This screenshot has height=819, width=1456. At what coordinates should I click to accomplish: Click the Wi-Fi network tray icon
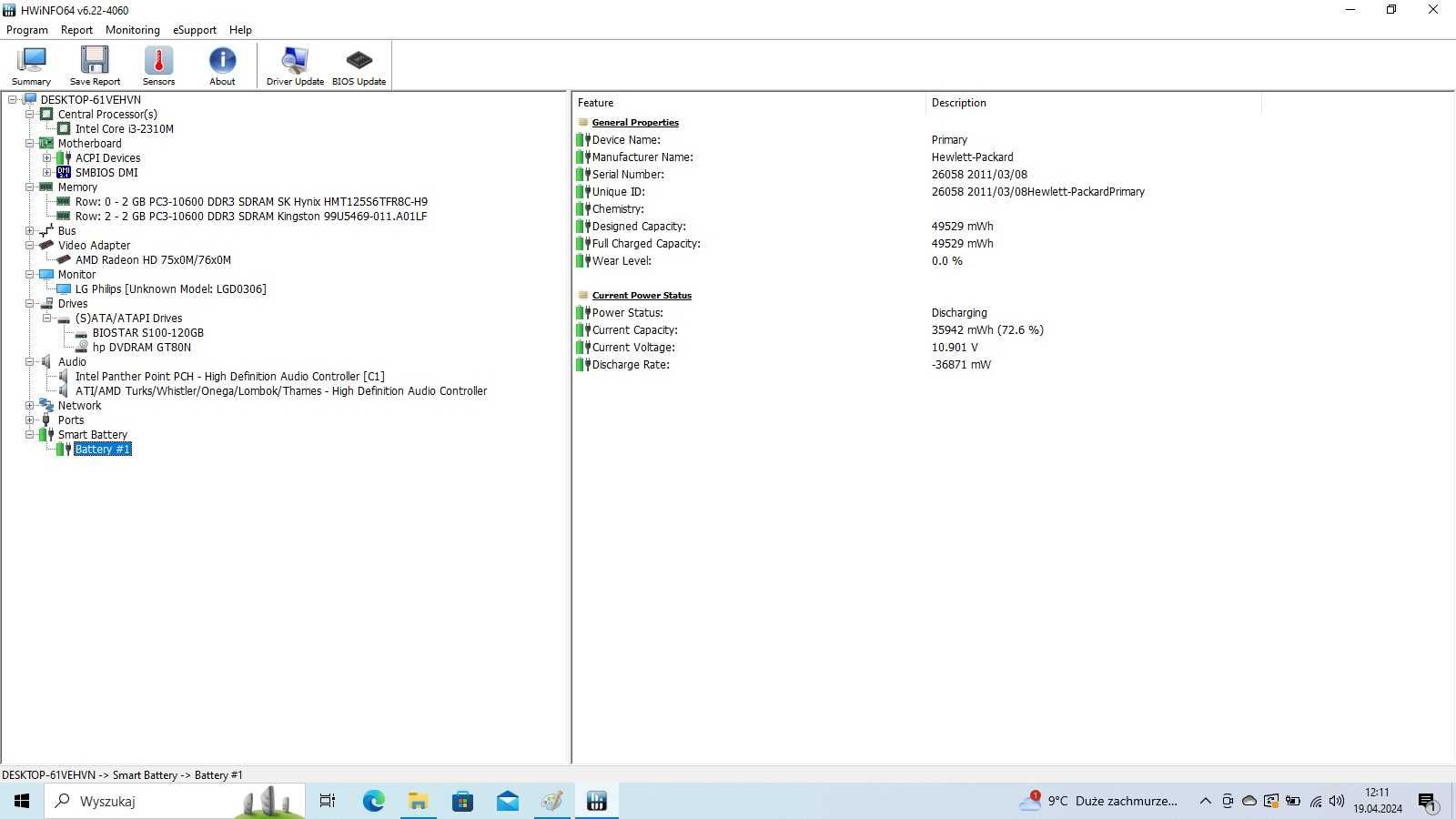[1316, 801]
